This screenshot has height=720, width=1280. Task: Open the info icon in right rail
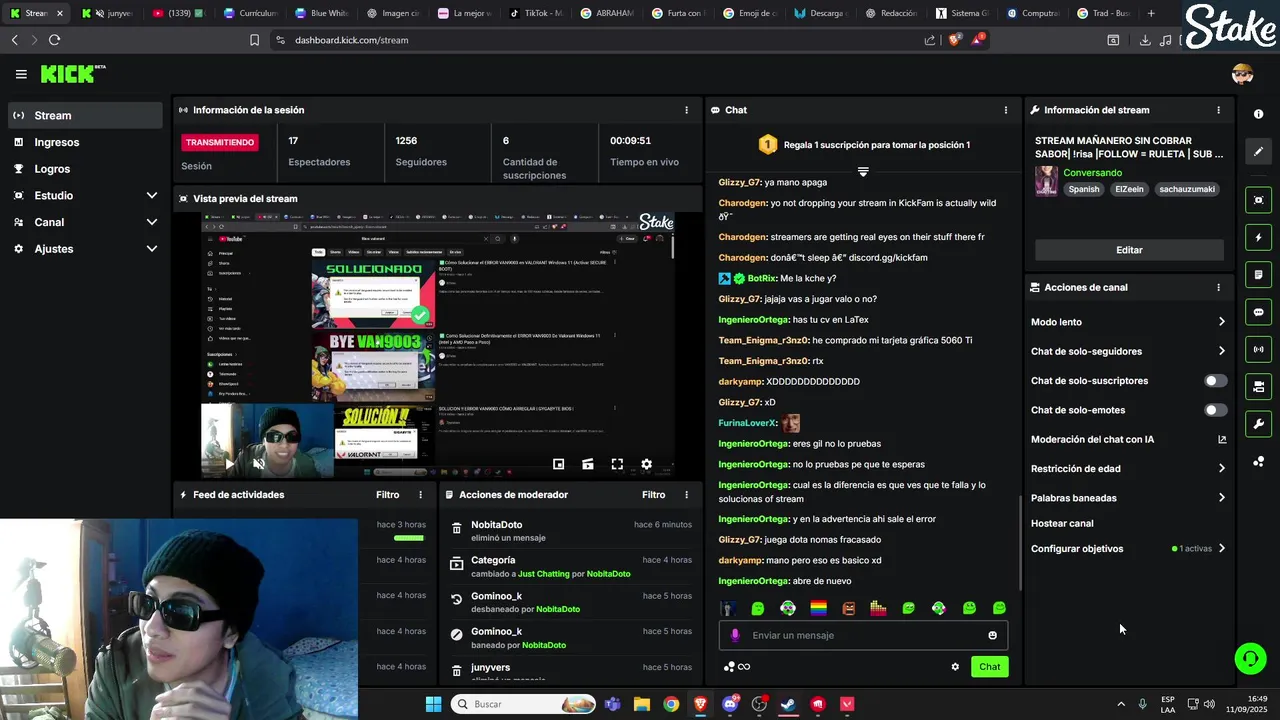pos(1258,114)
